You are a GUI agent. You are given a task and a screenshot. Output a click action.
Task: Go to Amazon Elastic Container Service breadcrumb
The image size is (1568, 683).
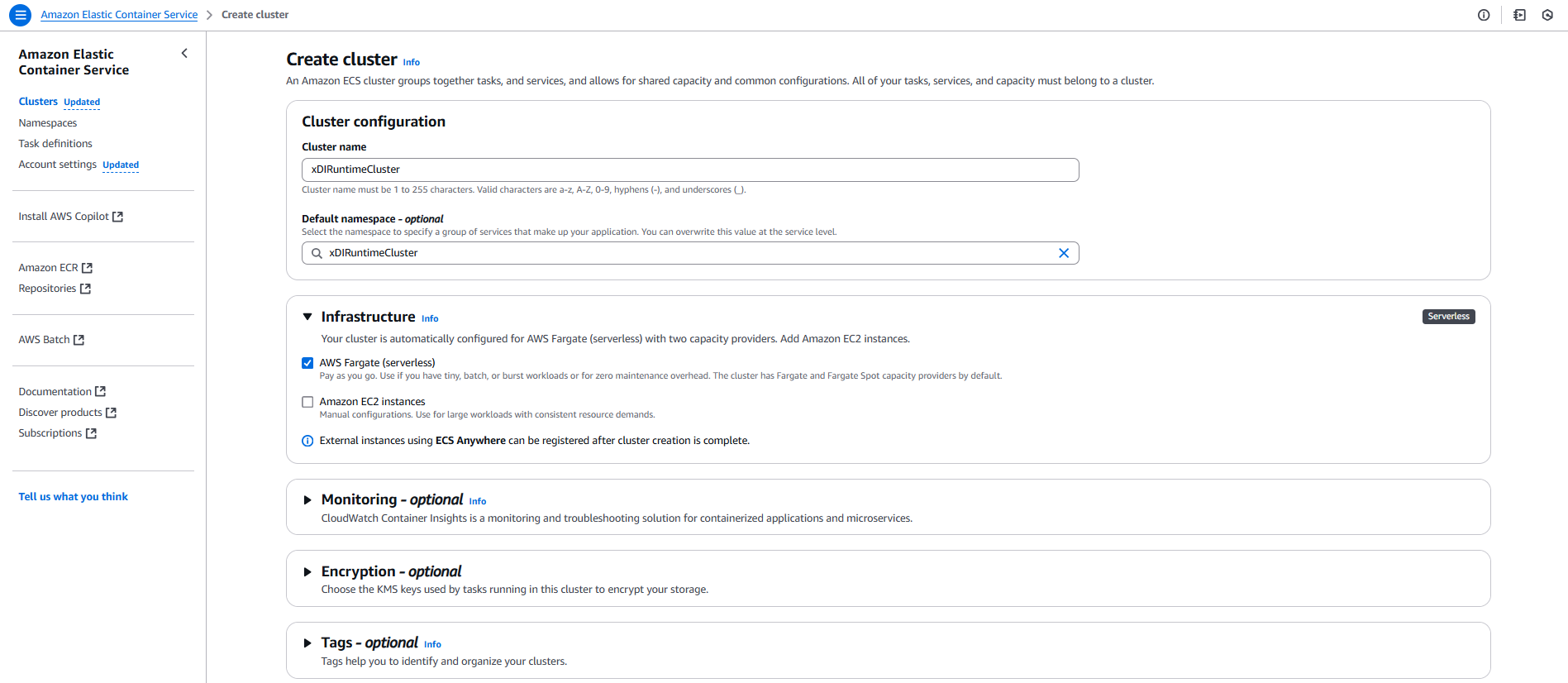click(119, 15)
